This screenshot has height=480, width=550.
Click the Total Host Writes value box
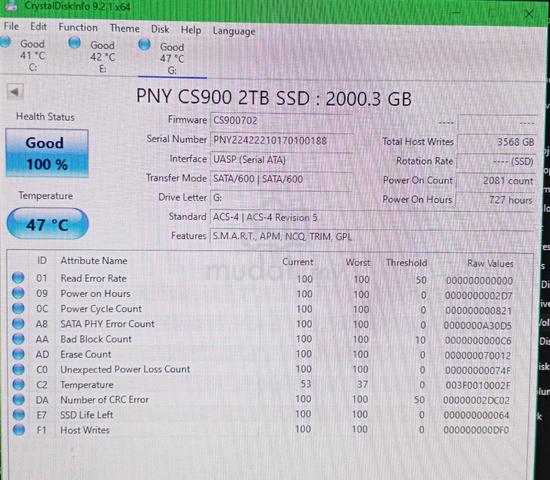[497, 142]
